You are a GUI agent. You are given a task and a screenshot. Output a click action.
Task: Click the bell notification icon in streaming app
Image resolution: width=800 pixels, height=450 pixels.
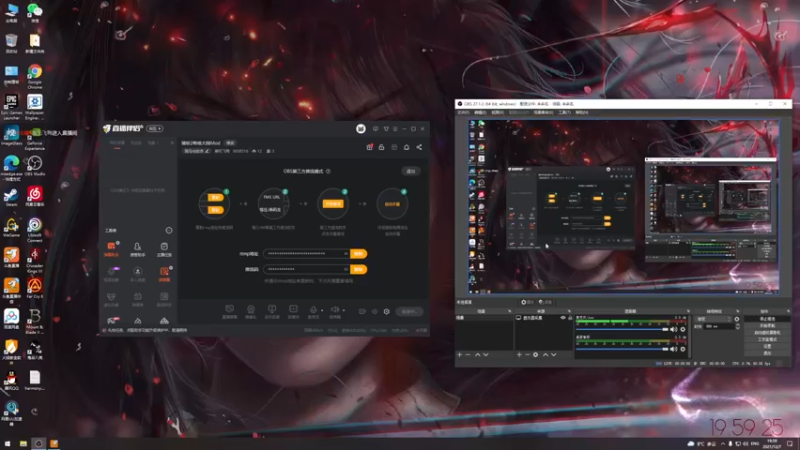pos(407,147)
